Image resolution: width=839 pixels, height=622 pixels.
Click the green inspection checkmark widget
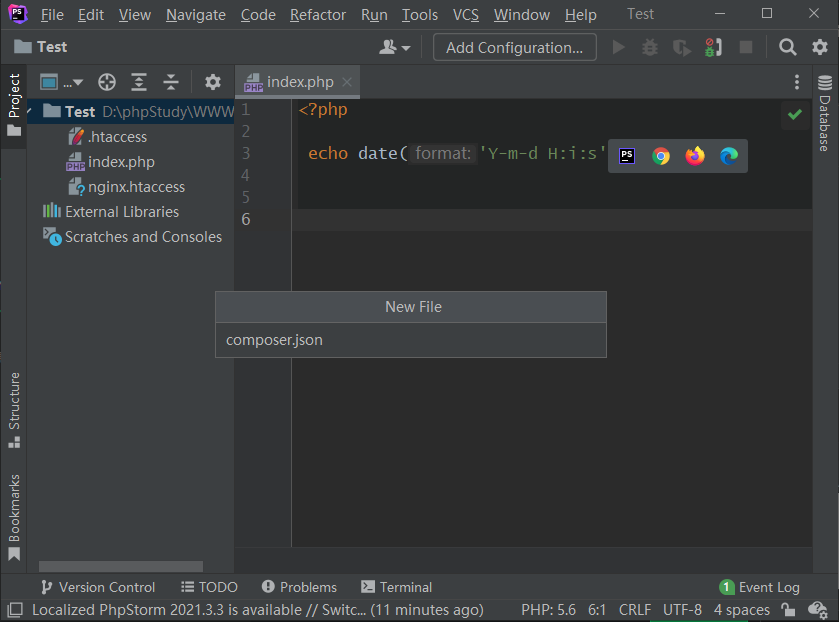[795, 114]
